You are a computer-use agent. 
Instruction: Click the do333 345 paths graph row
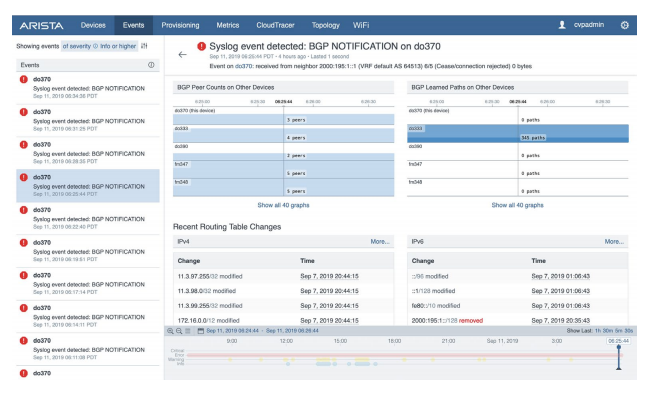(x=518, y=133)
